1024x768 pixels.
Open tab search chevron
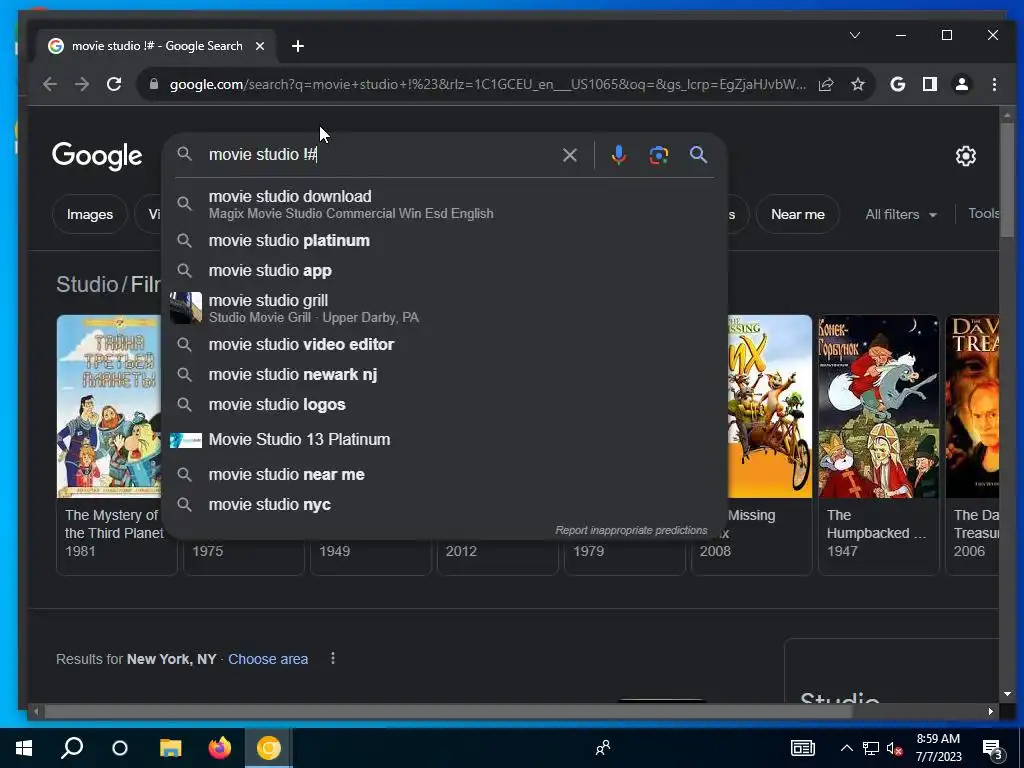click(855, 35)
